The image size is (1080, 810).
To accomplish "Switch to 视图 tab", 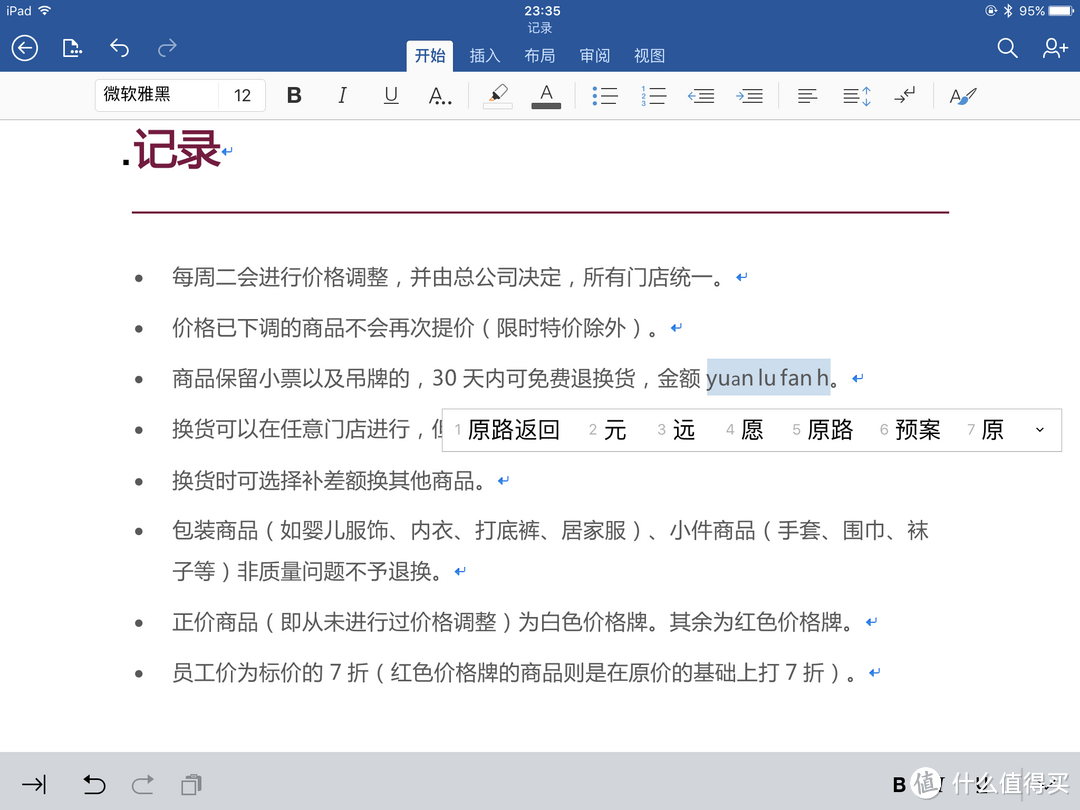I will tap(650, 56).
